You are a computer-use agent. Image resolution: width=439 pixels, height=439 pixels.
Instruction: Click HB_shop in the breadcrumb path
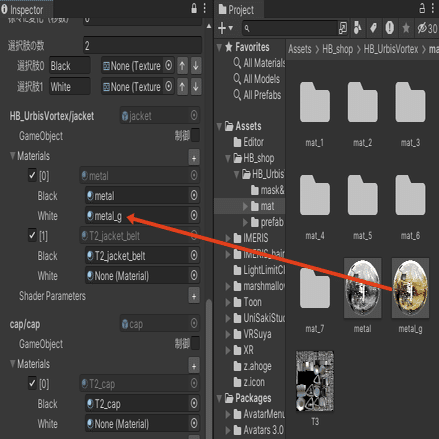tap(337, 49)
